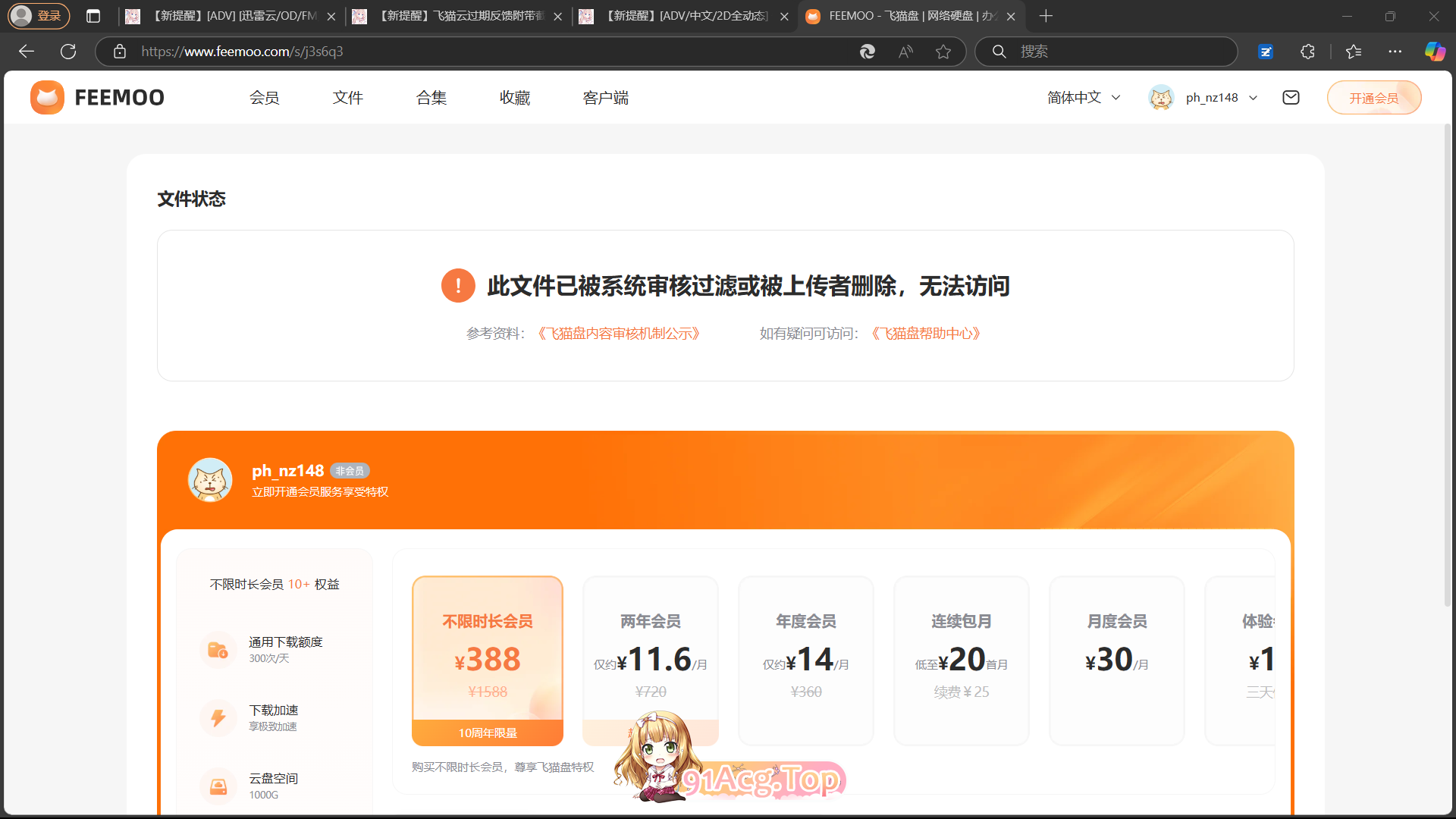The width and height of the screenshot is (1456, 819).
Task: Open the 会员 navigation menu item
Action: tap(264, 98)
